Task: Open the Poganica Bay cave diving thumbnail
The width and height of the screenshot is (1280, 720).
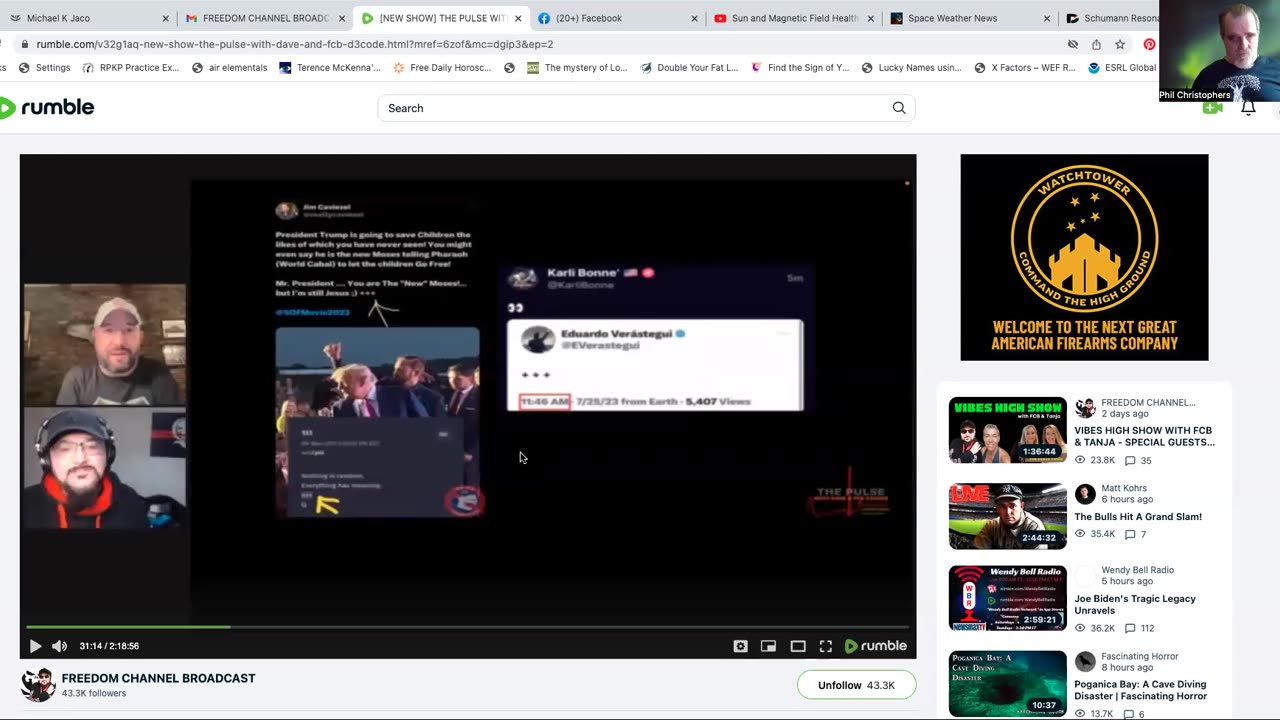Action: pos(1008,684)
